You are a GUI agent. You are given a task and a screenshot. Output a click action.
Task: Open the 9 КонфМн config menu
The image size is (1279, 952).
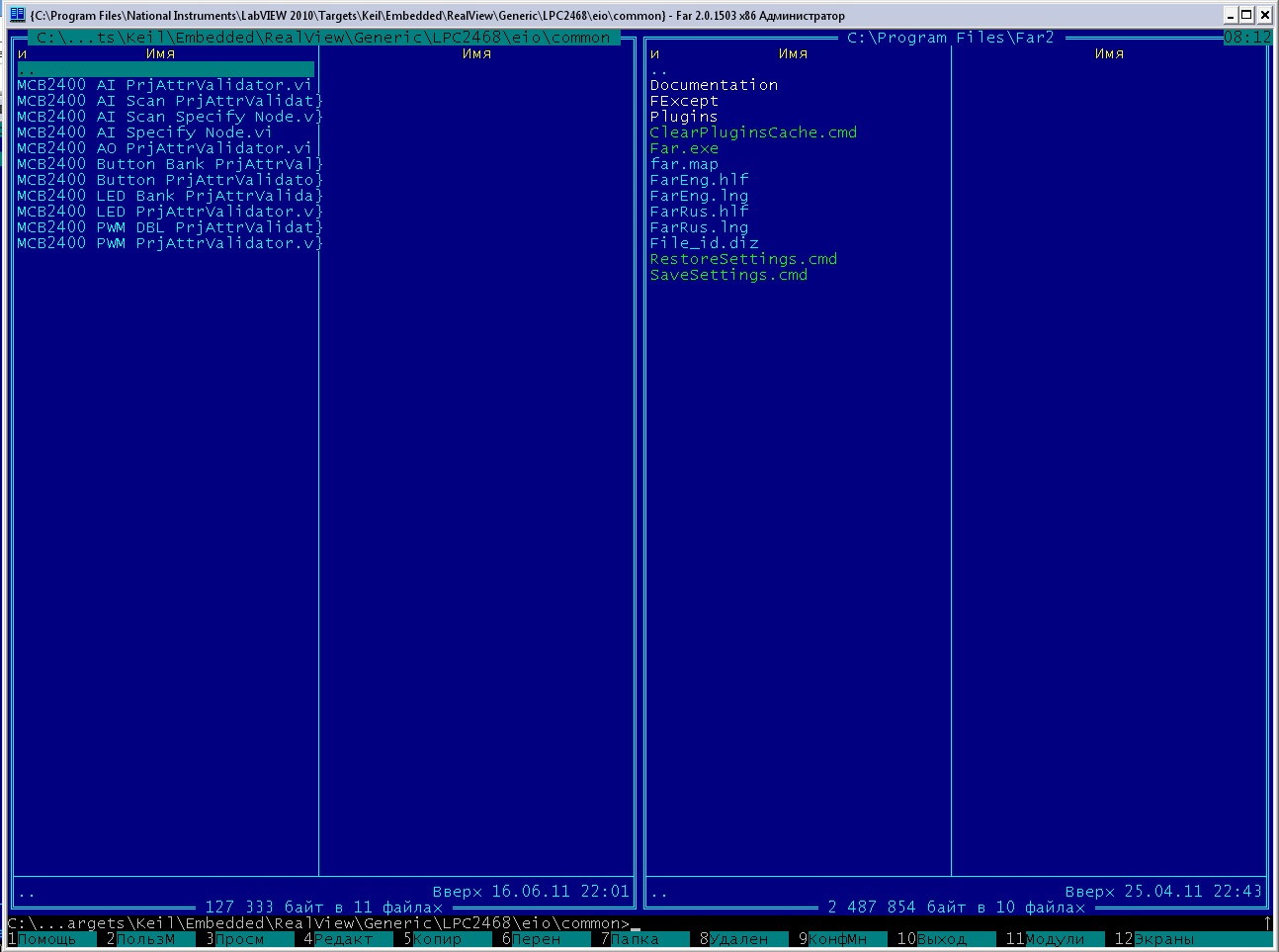(837, 939)
